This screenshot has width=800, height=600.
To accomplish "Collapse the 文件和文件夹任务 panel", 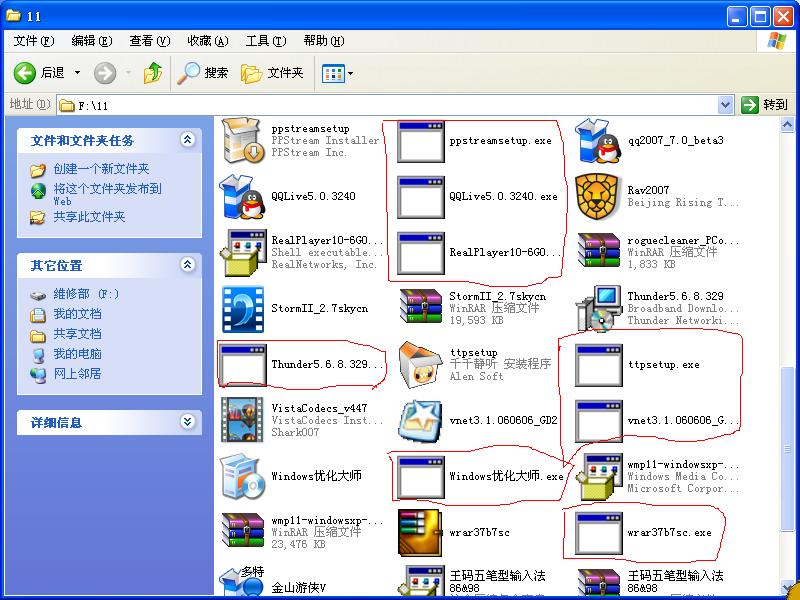I will (188, 140).
